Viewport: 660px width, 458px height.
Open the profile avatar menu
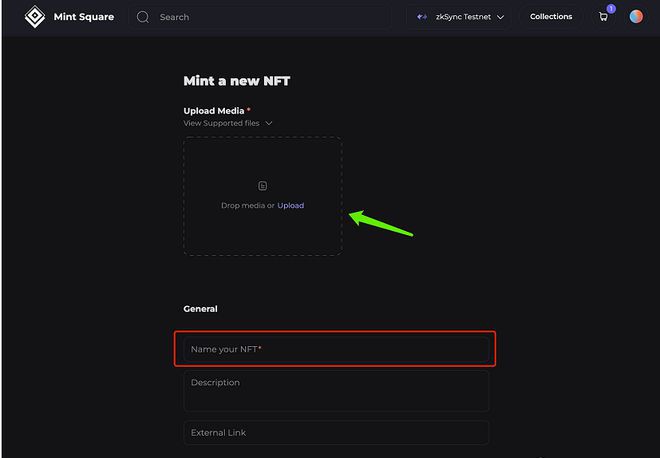pos(636,17)
